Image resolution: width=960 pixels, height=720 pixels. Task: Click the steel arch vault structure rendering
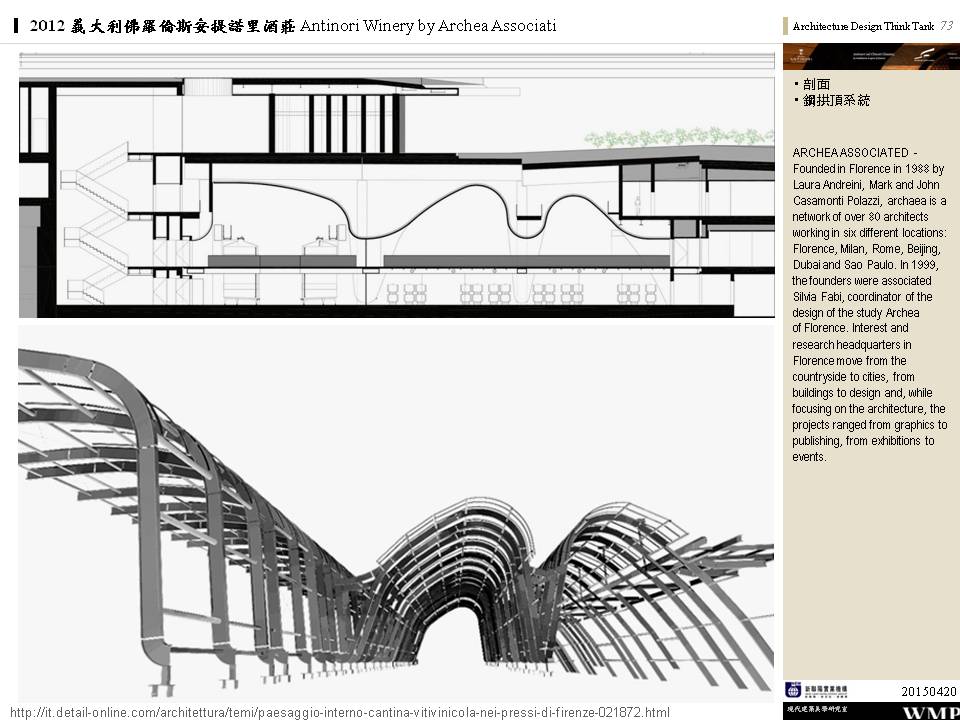coord(396,510)
